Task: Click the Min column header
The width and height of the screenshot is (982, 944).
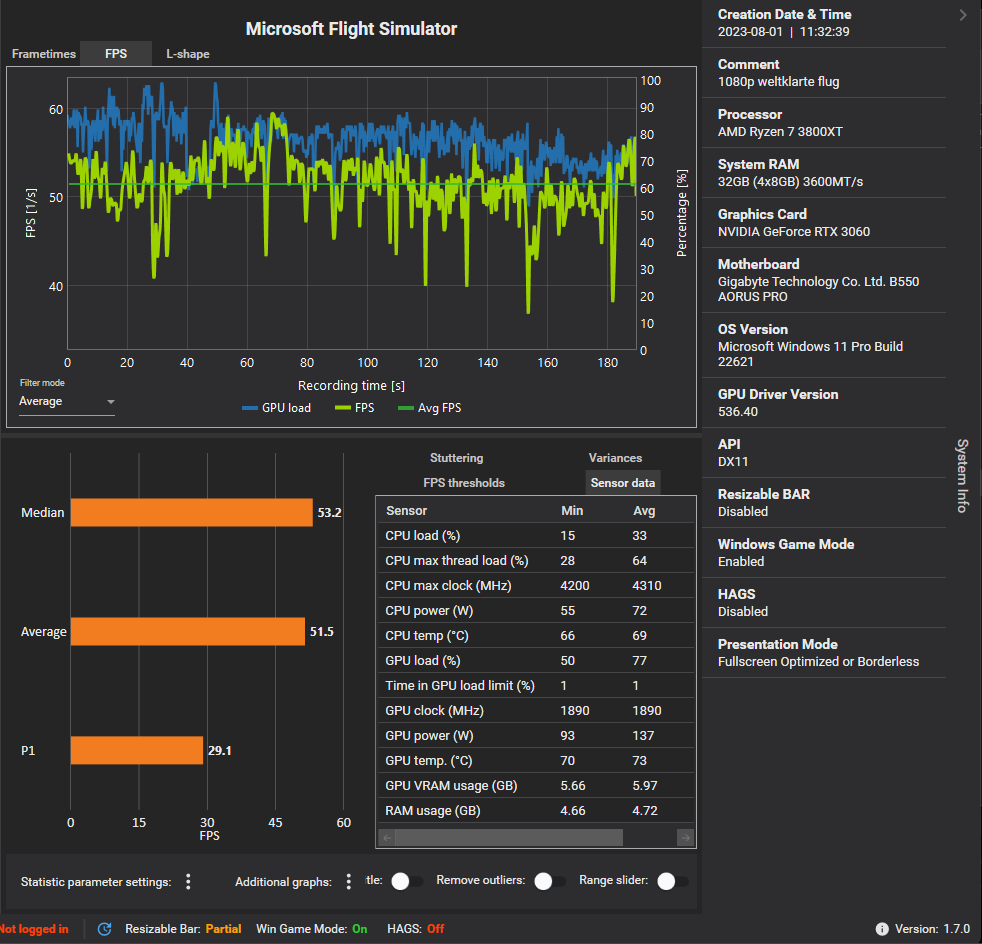Action: (572, 511)
